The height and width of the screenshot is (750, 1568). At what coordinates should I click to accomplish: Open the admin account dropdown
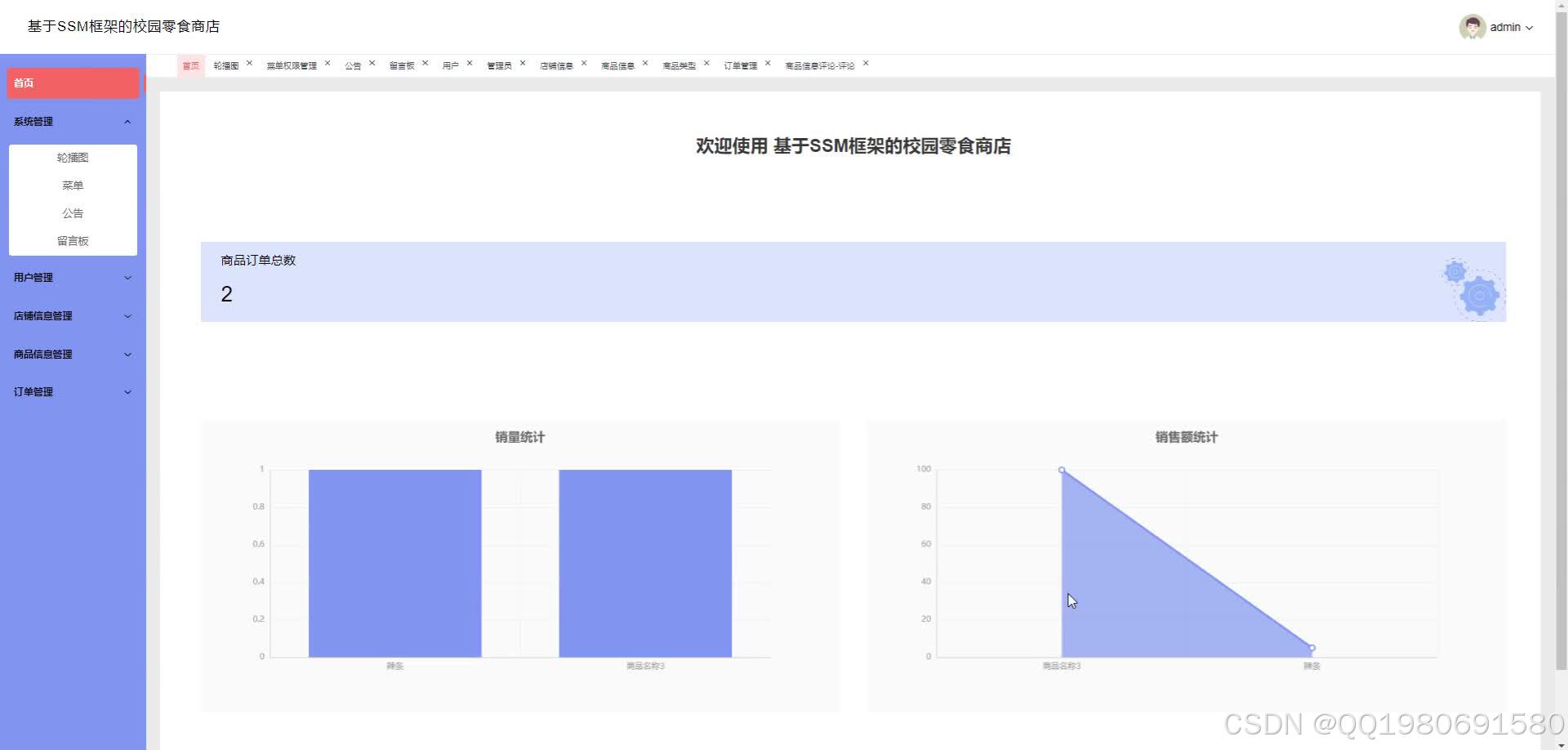(1531, 26)
